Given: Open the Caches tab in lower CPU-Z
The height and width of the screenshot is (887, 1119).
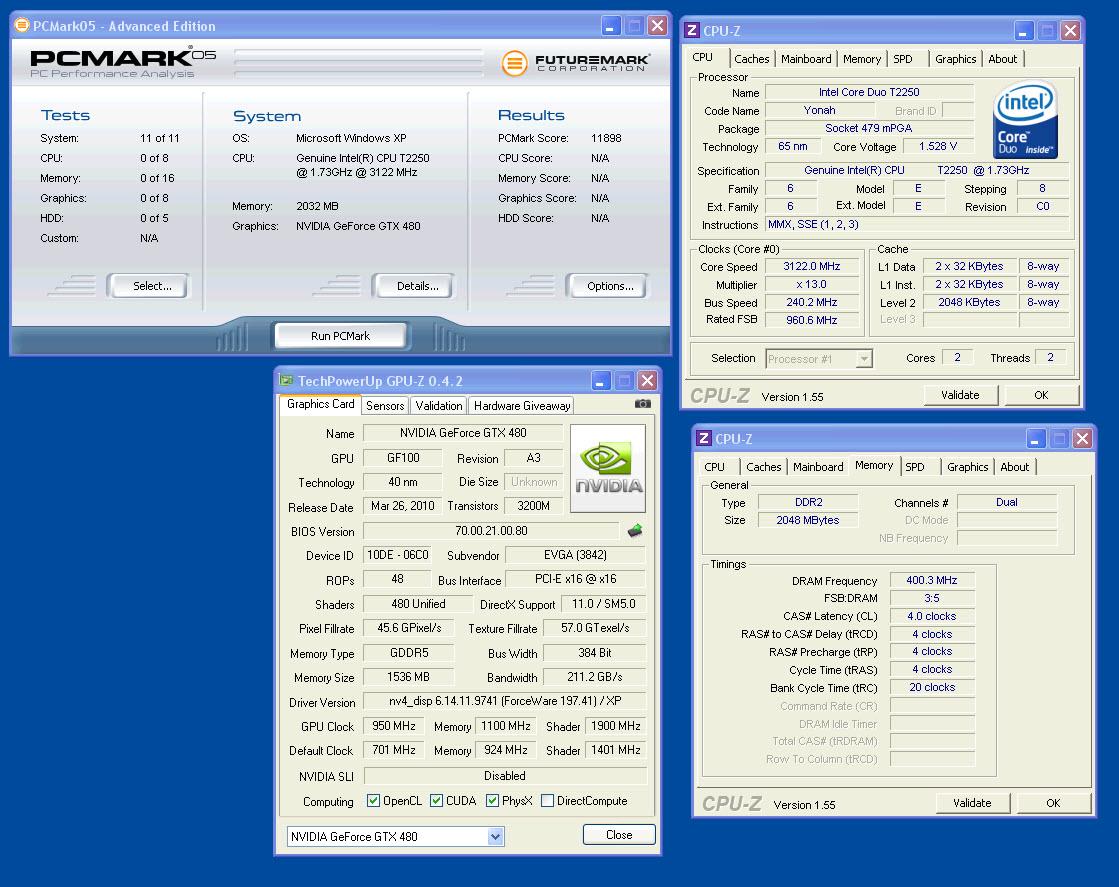Looking at the screenshot, I should point(764,467).
